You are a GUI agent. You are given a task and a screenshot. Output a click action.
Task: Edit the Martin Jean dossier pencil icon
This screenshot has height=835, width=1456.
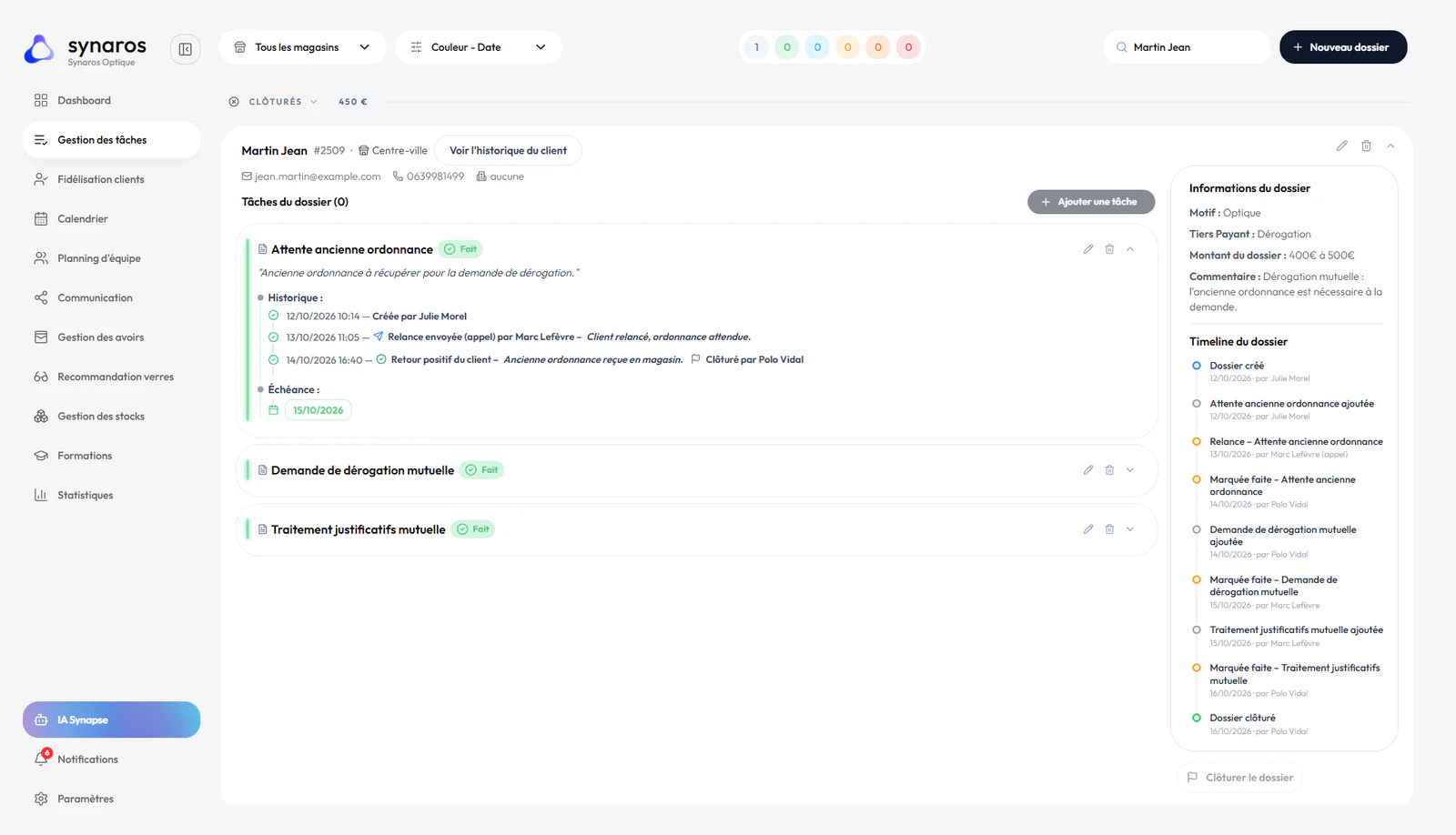[x=1341, y=146]
